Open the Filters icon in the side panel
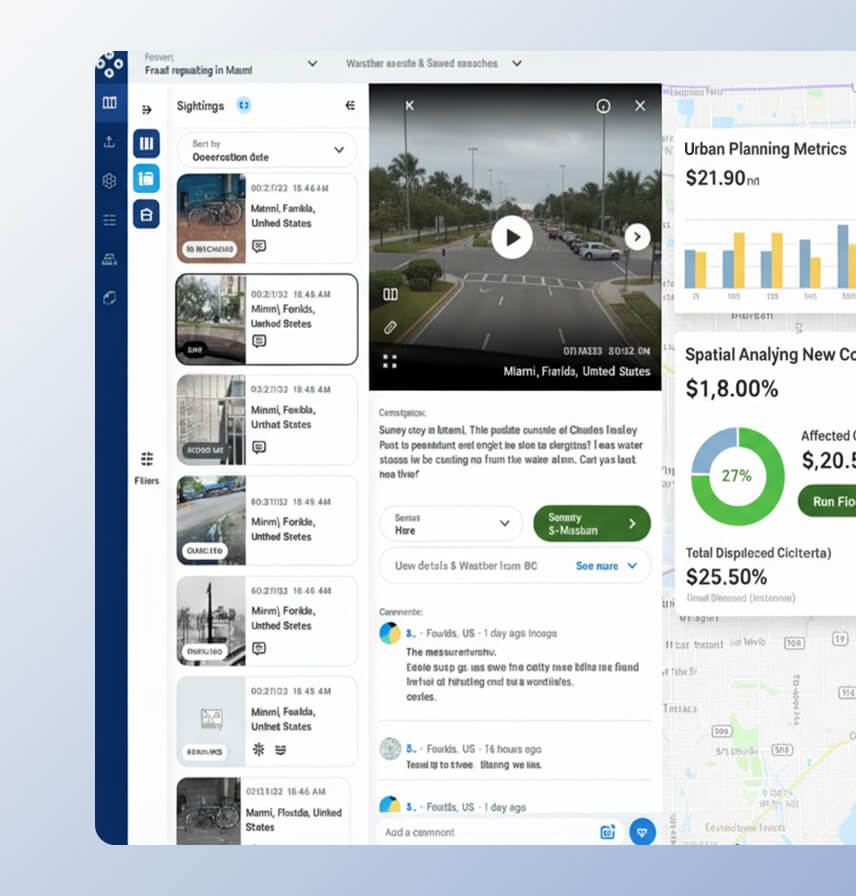This screenshot has height=896, width=856. click(x=147, y=459)
